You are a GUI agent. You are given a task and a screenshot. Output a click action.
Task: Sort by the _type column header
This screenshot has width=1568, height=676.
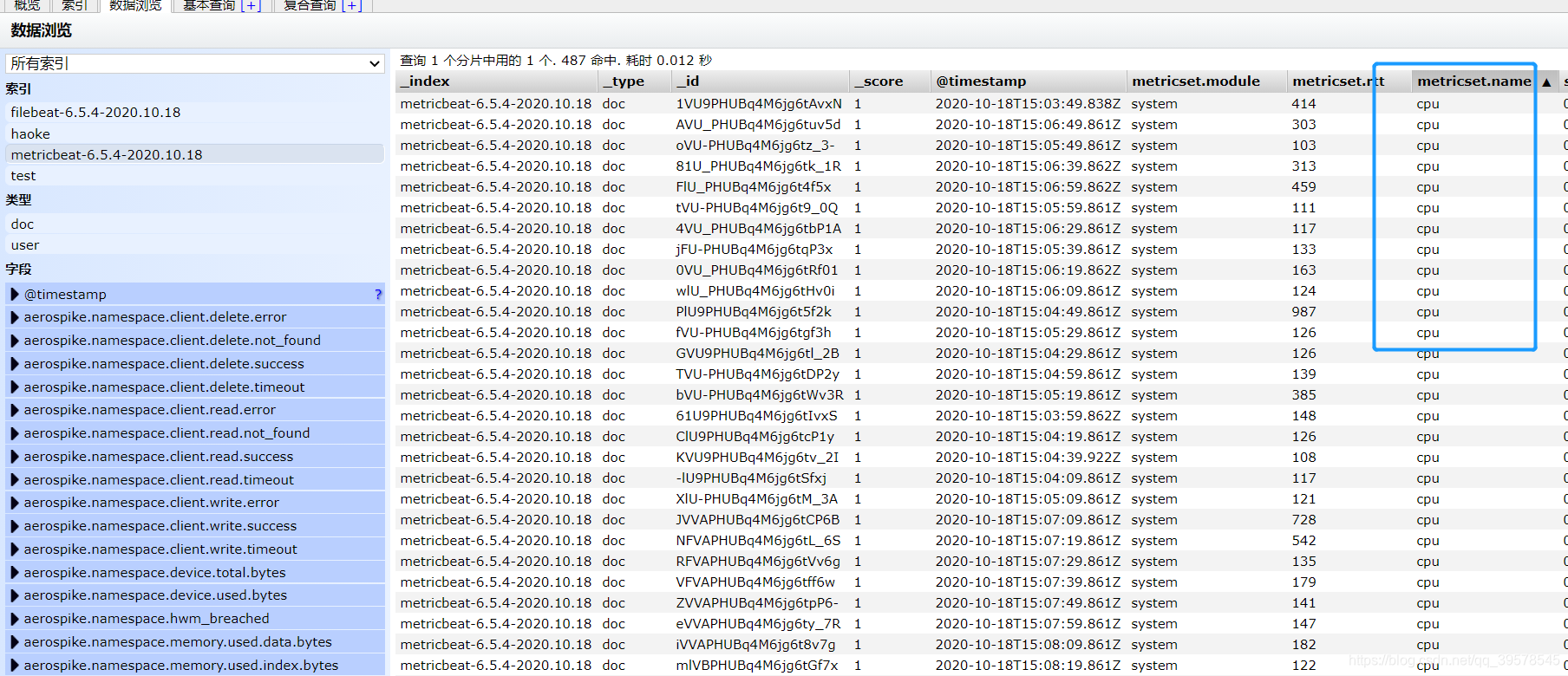634,81
